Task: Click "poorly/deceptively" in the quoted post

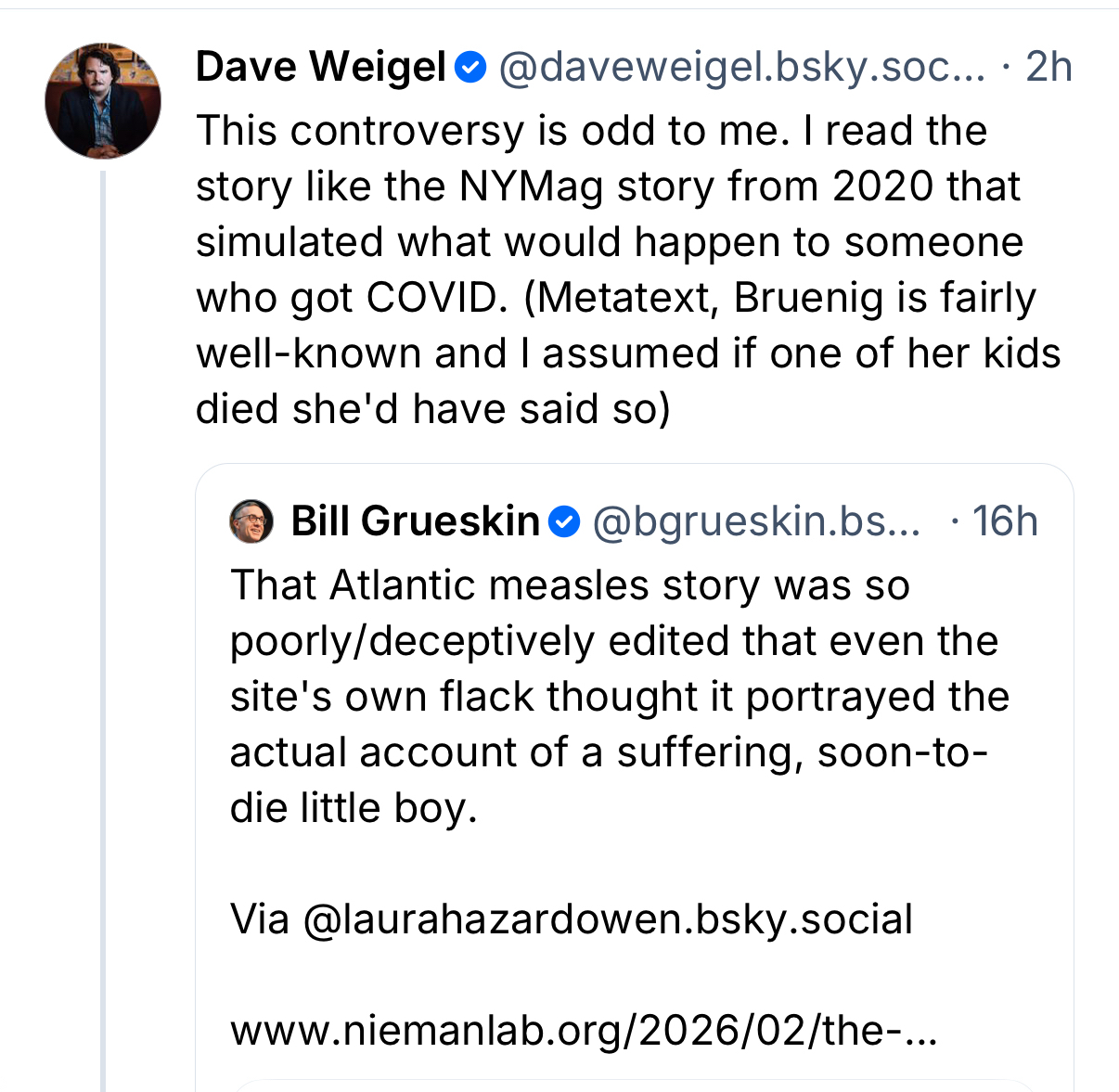Action: pyautogui.click(x=412, y=641)
